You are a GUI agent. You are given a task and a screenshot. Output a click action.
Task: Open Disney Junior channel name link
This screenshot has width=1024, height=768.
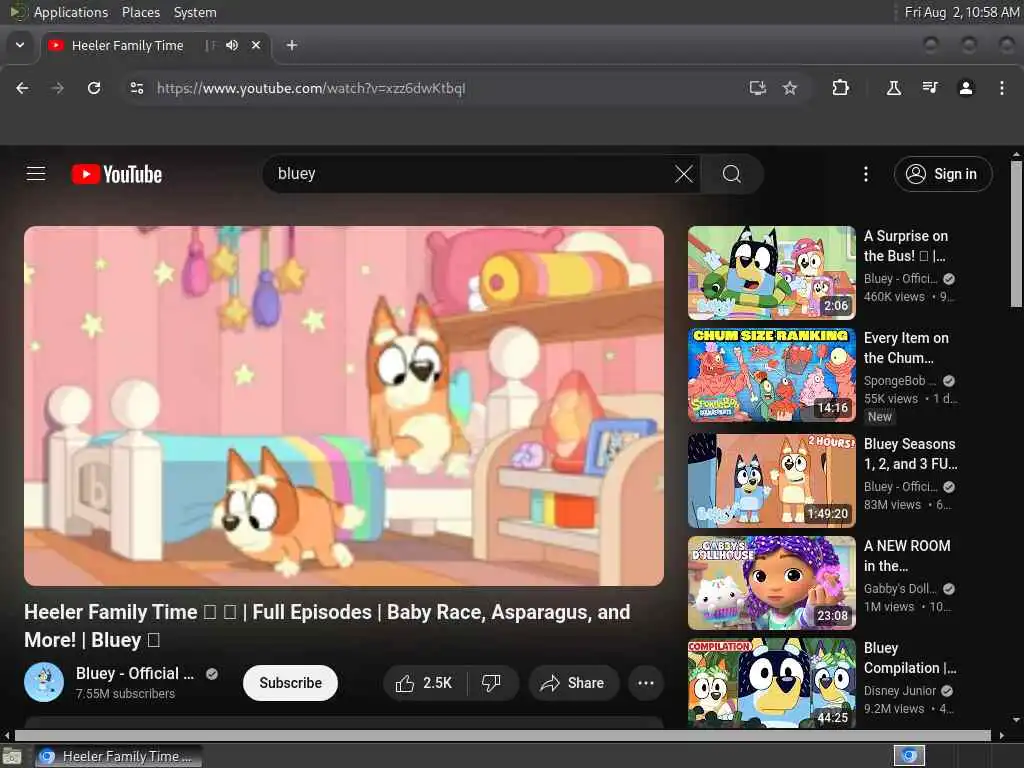tap(899, 691)
